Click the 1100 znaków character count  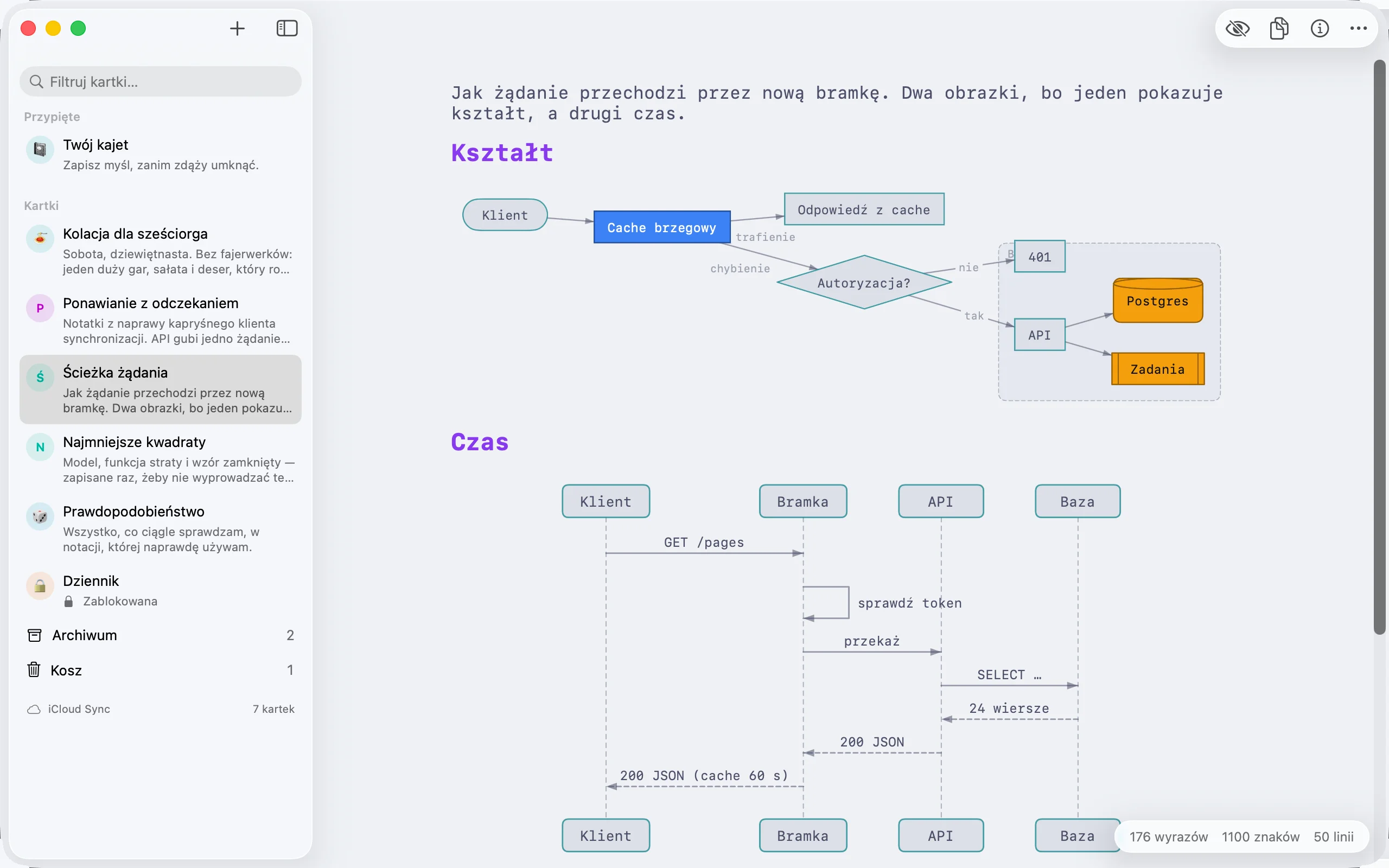1260,837
